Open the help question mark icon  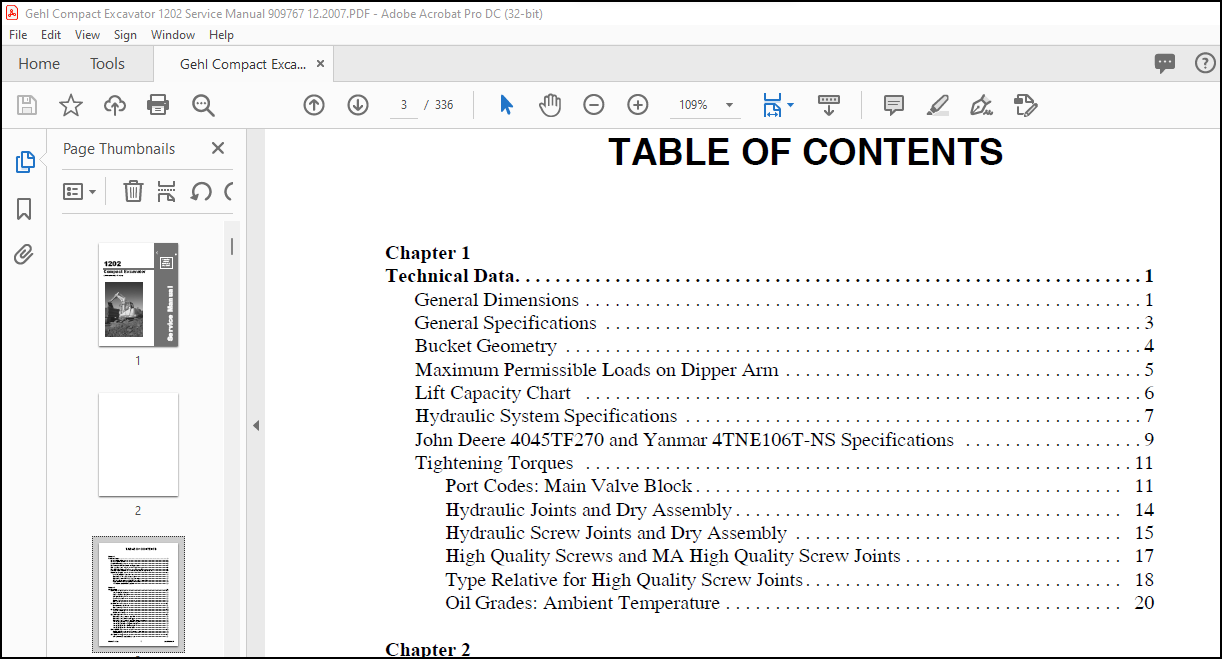pos(1205,64)
